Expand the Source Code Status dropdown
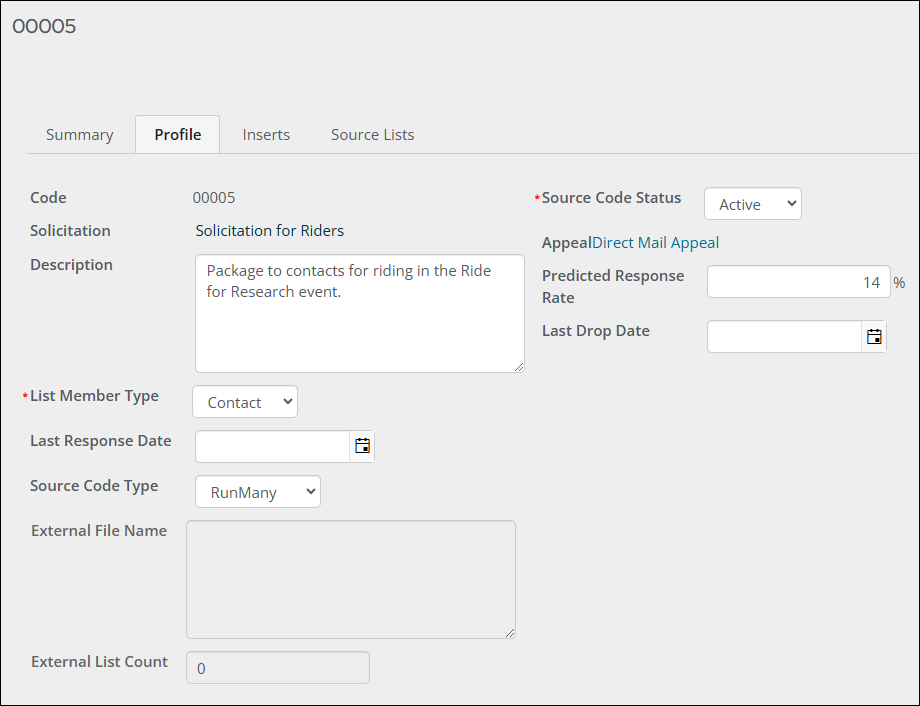The image size is (920, 706). (753, 204)
